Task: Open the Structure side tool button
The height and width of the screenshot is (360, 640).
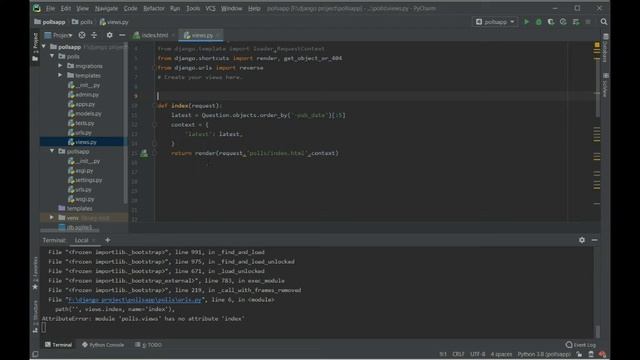Action: click(35, 316)
